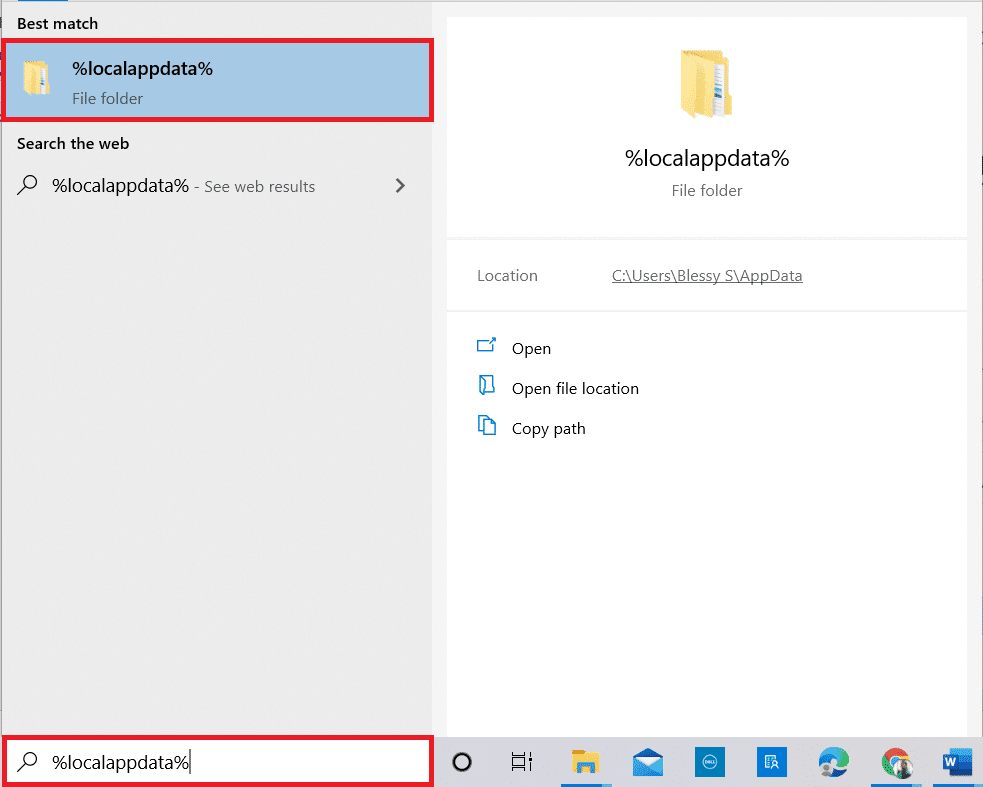
Task: Open Task View on the taskbar
Action: coord(521,762)
